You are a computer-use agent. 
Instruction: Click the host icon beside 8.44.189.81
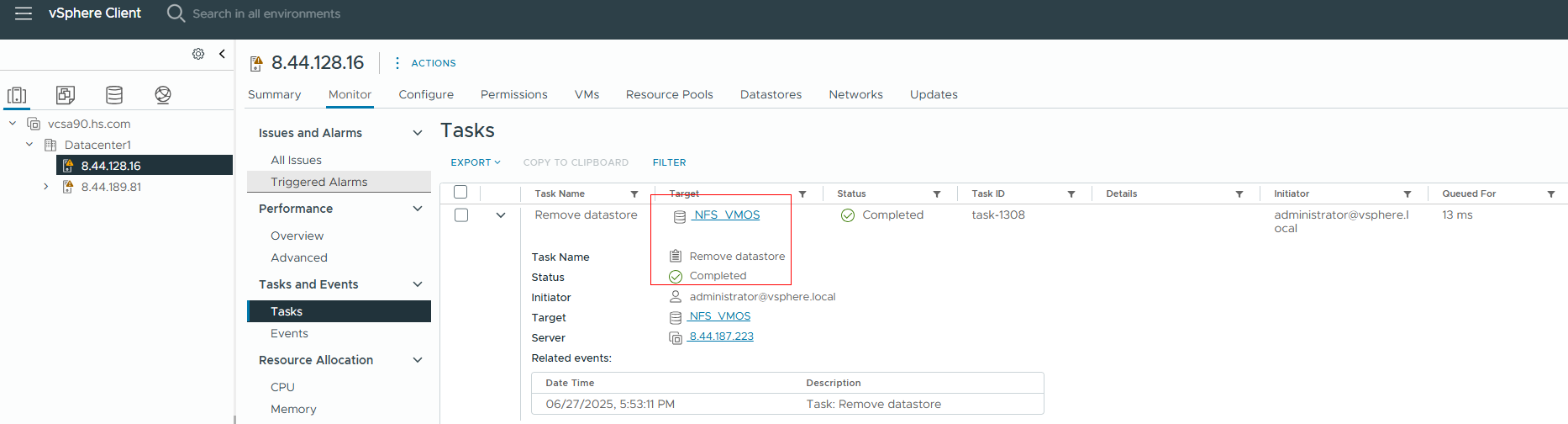[x=68, y=187]
